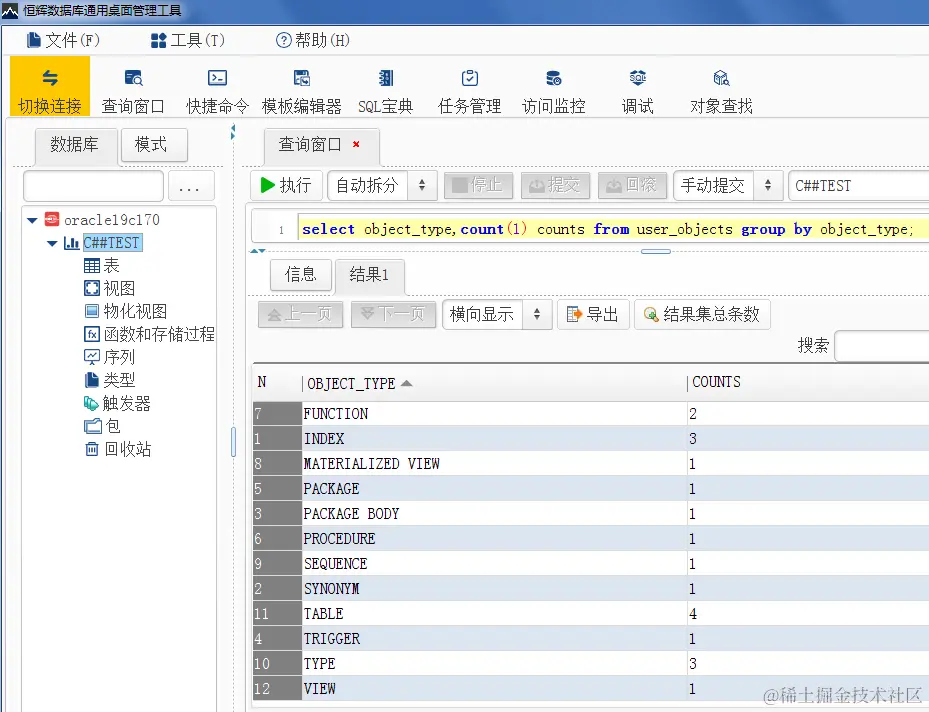The image size is (929, 712).
Task: Toggle editor pane collapse arrows
Action: 258,251
